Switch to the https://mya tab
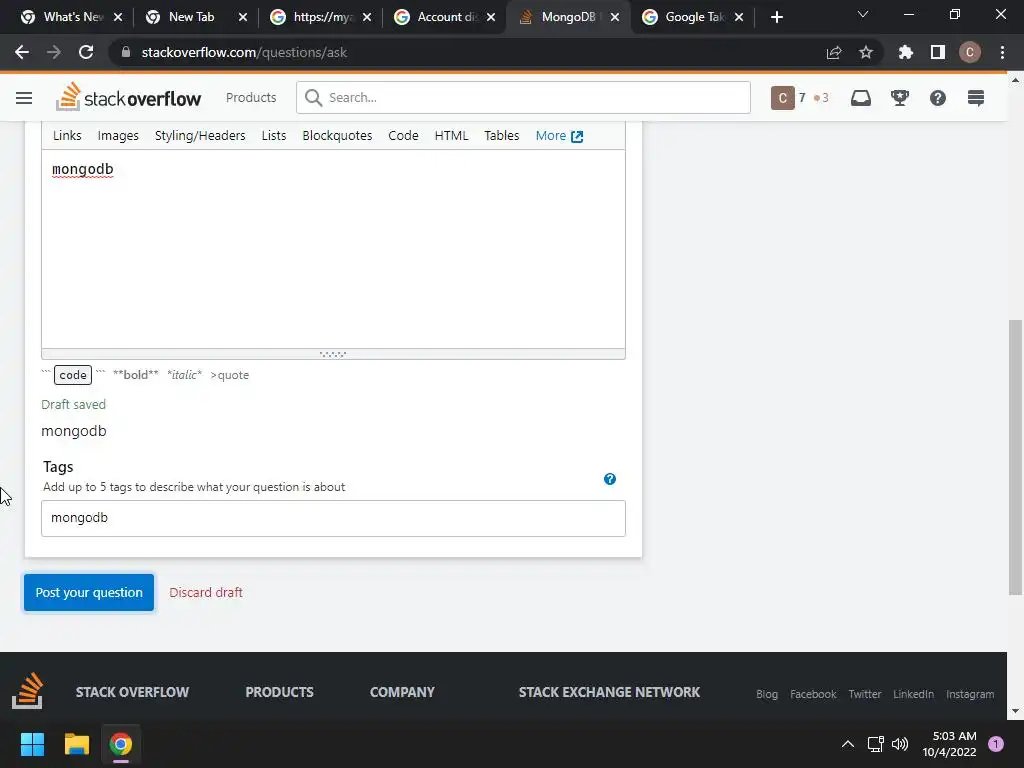The height and width of the screenshot is (768, 1024). (x=321, y=17)
